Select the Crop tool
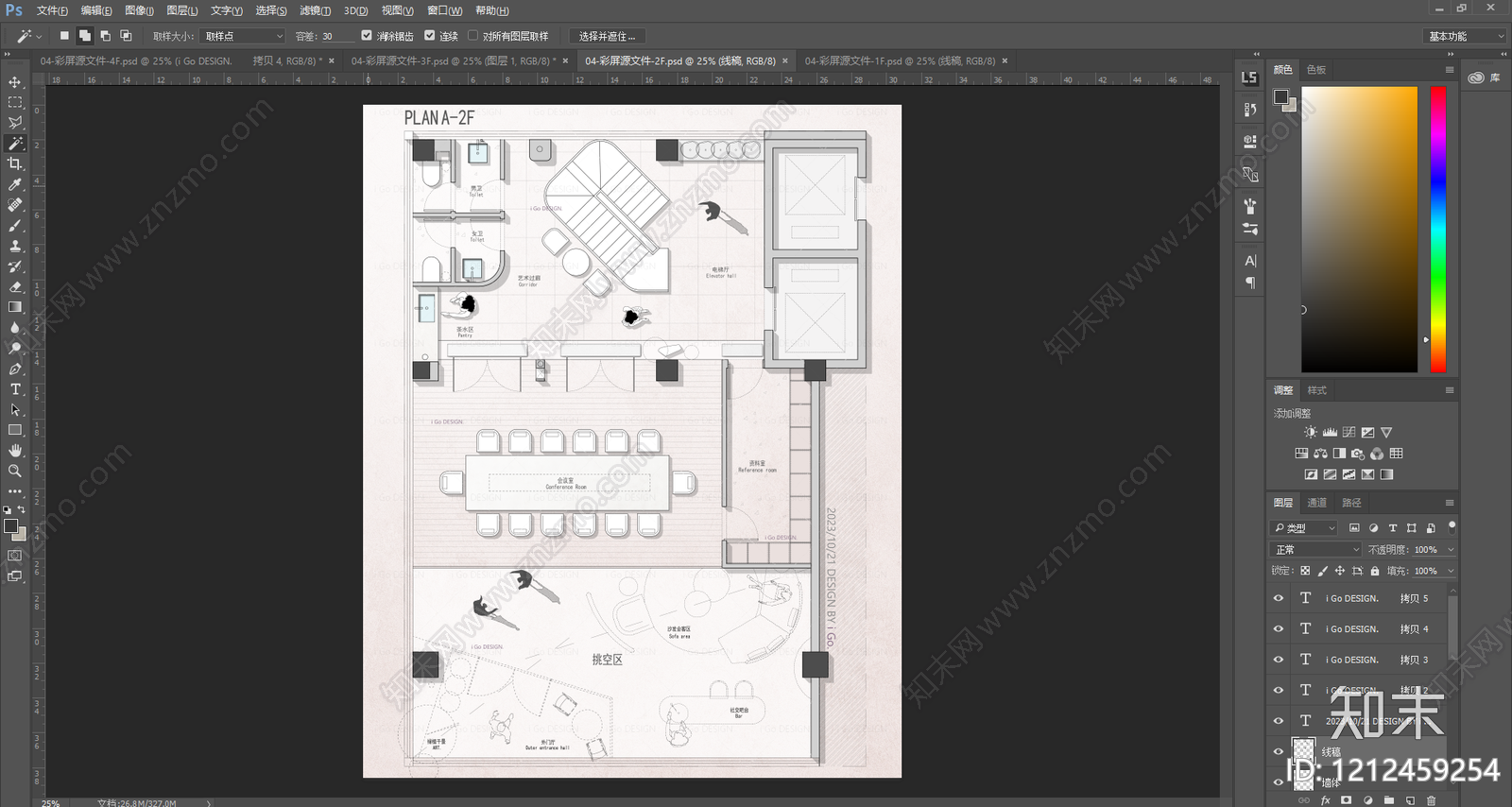The height and width of the screenshot is (807, 1512). (x=15, y=164)
